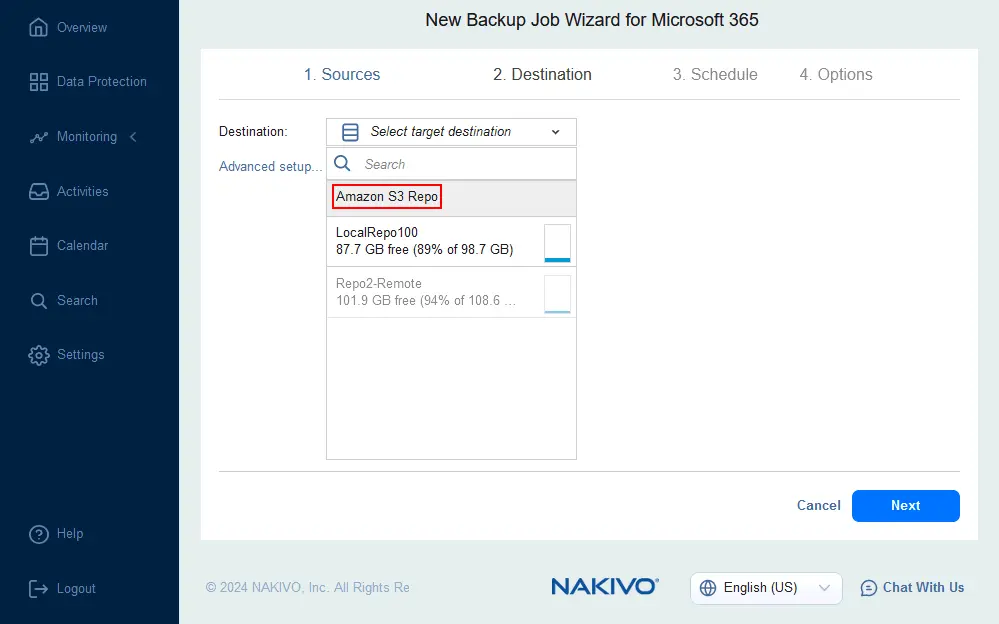Go to the 1. Sources step
999x624 pixels.
click(x=341, y=75)
